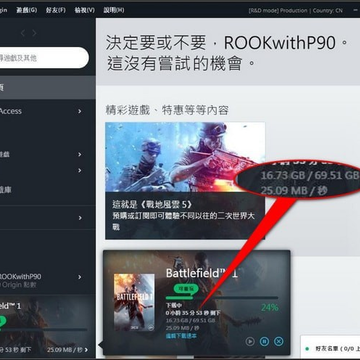360x360 pixels.
Task: Click the 精彩遊戲、特惠等等內容 section heading
Action: point(167,110)
